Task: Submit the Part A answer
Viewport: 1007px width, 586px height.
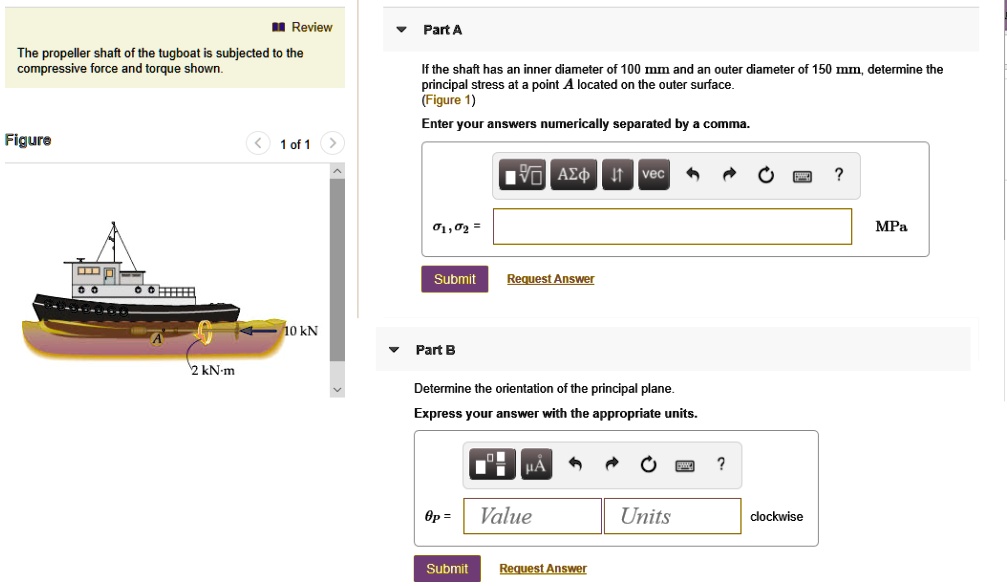Action: coord(454,279)
